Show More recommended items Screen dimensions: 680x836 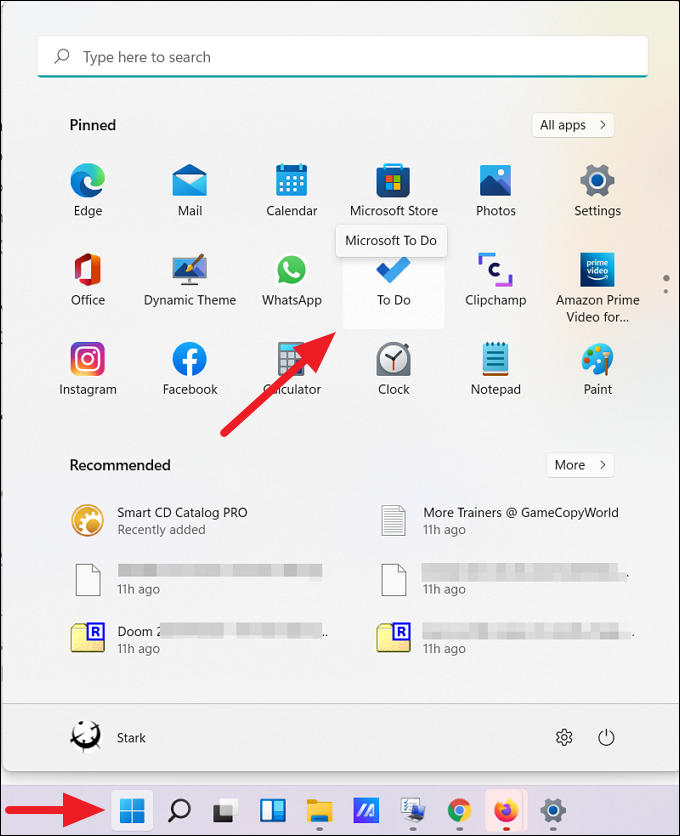click(580, 465)
